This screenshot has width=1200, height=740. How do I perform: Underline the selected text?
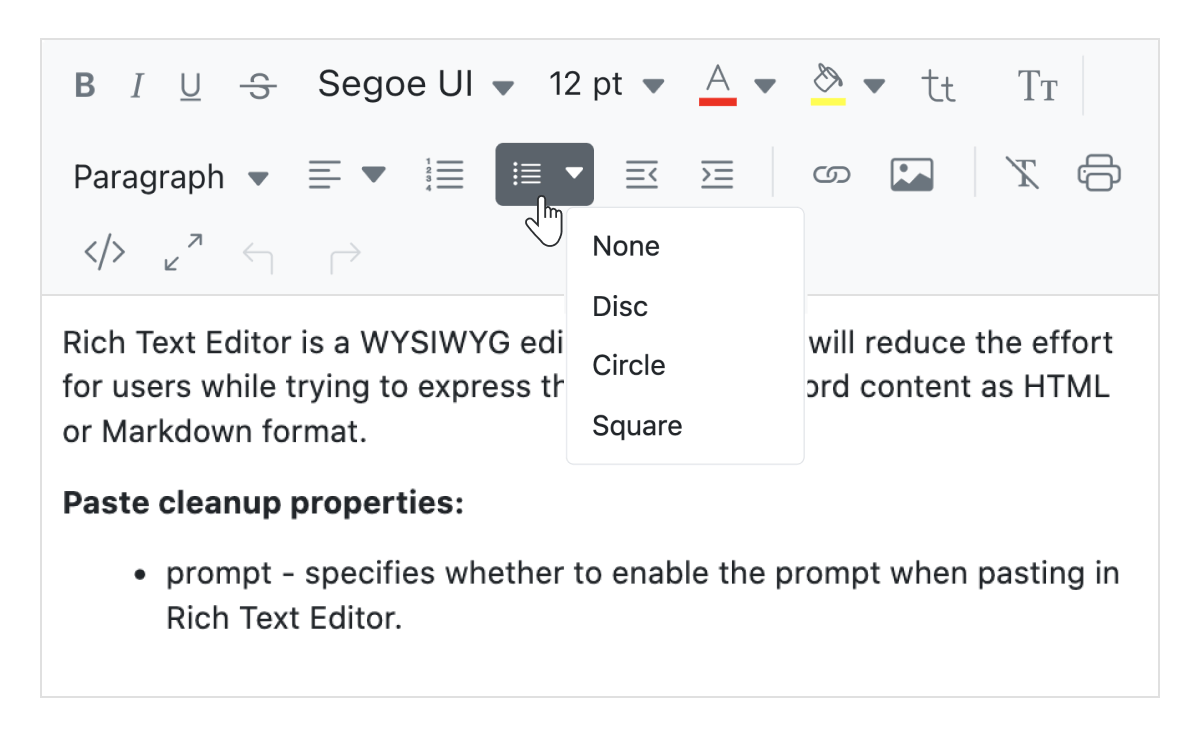[x=190, y=85]
